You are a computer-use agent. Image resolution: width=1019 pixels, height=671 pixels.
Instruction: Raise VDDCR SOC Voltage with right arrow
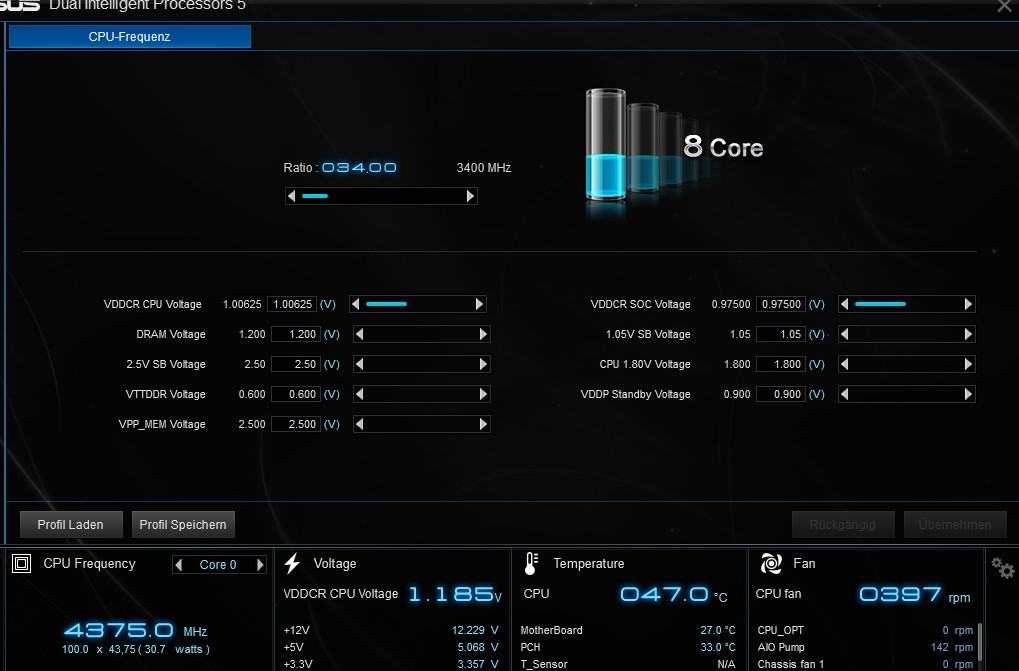[968, 304]
